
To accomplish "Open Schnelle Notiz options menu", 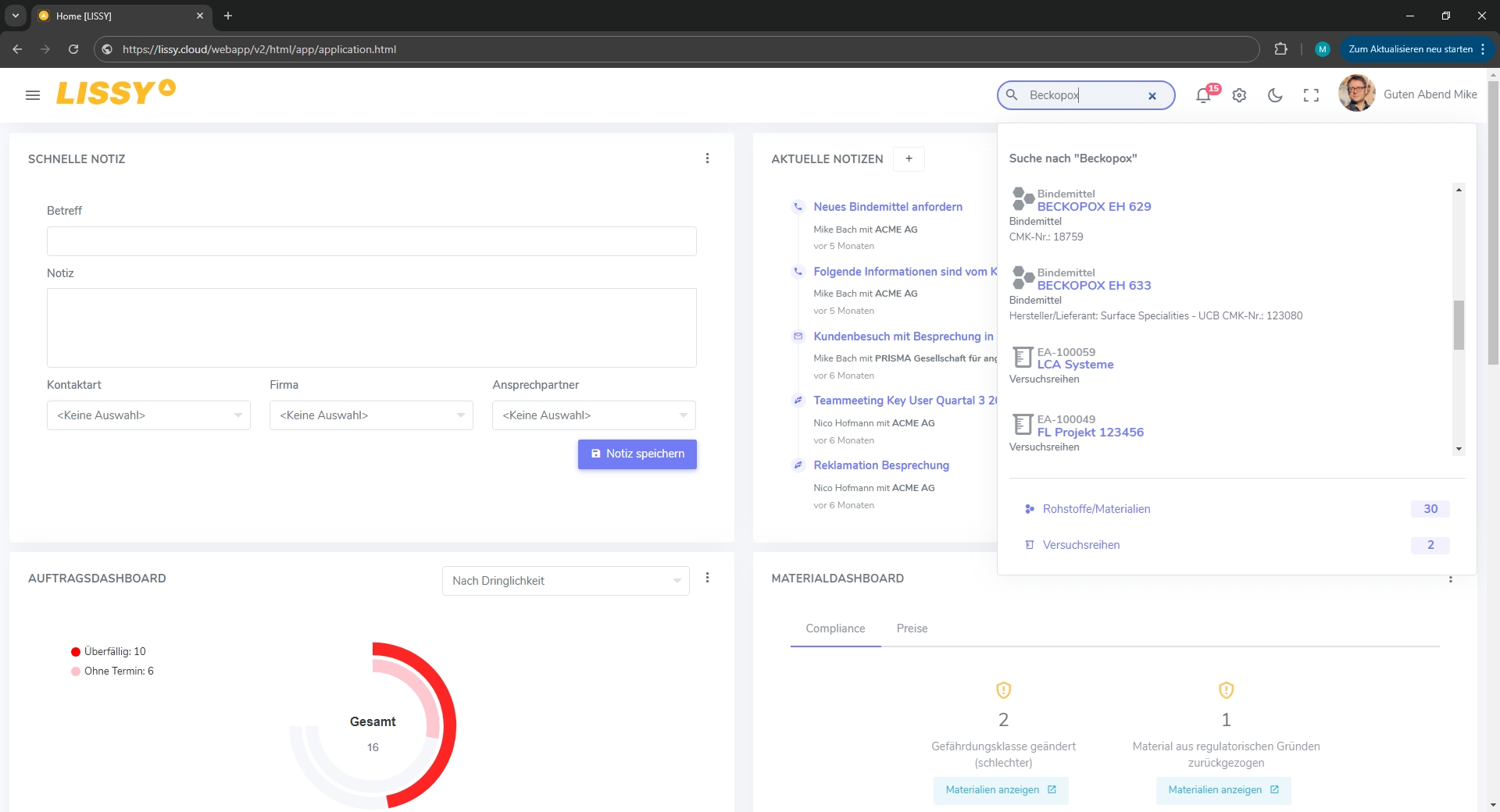I will click(x=707, y=158).
